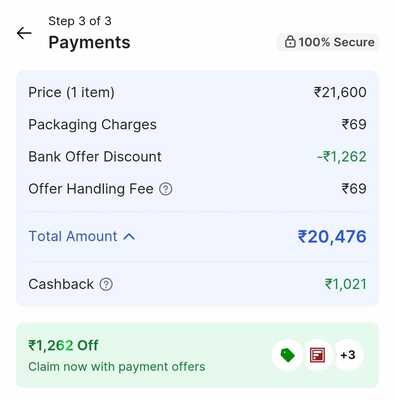Open Cashback info question icon
Screen dimensions: 395x400
pyautogui.click(x=106, y=284)
